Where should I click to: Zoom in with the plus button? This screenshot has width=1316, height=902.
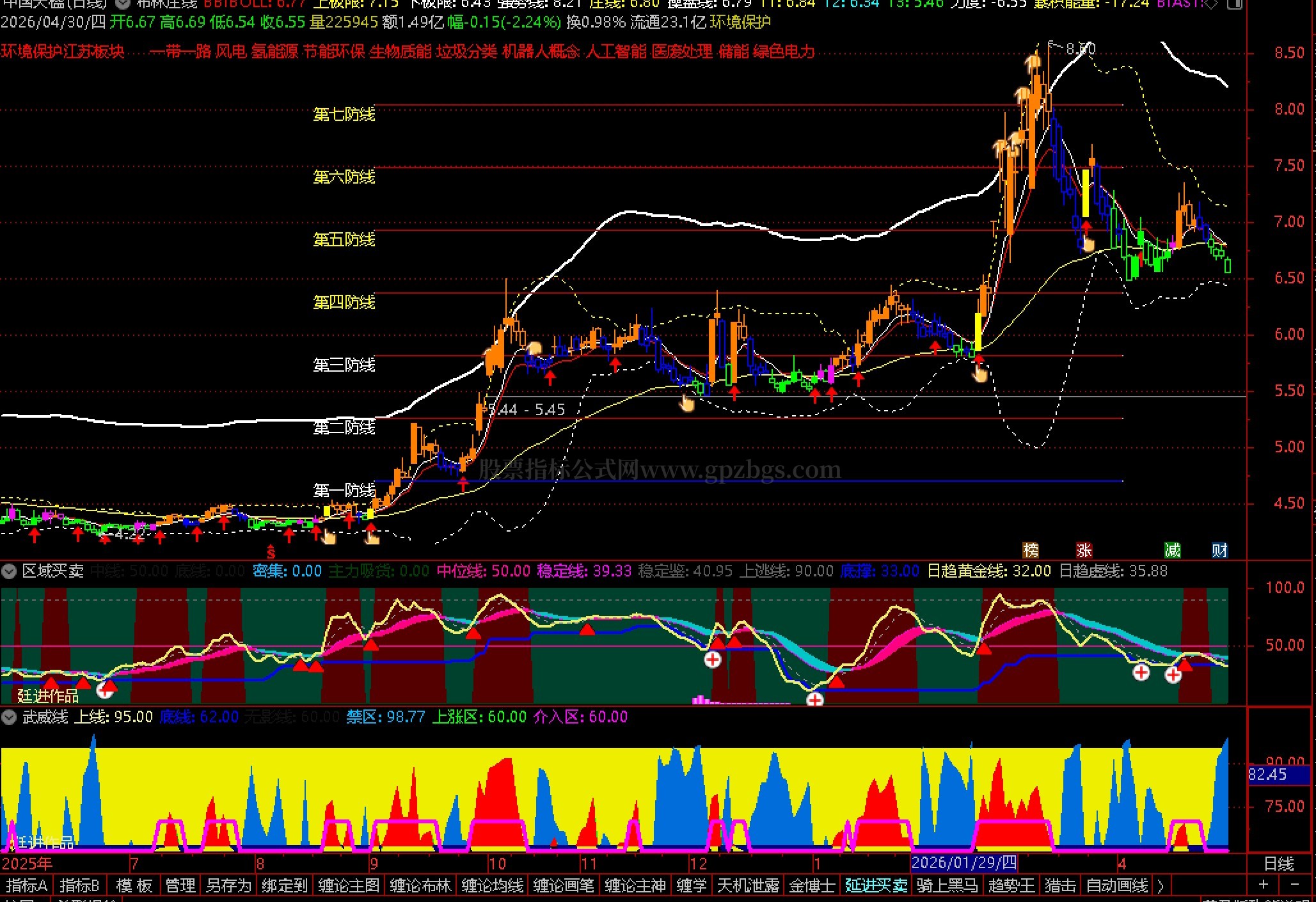pos(1264,885)
